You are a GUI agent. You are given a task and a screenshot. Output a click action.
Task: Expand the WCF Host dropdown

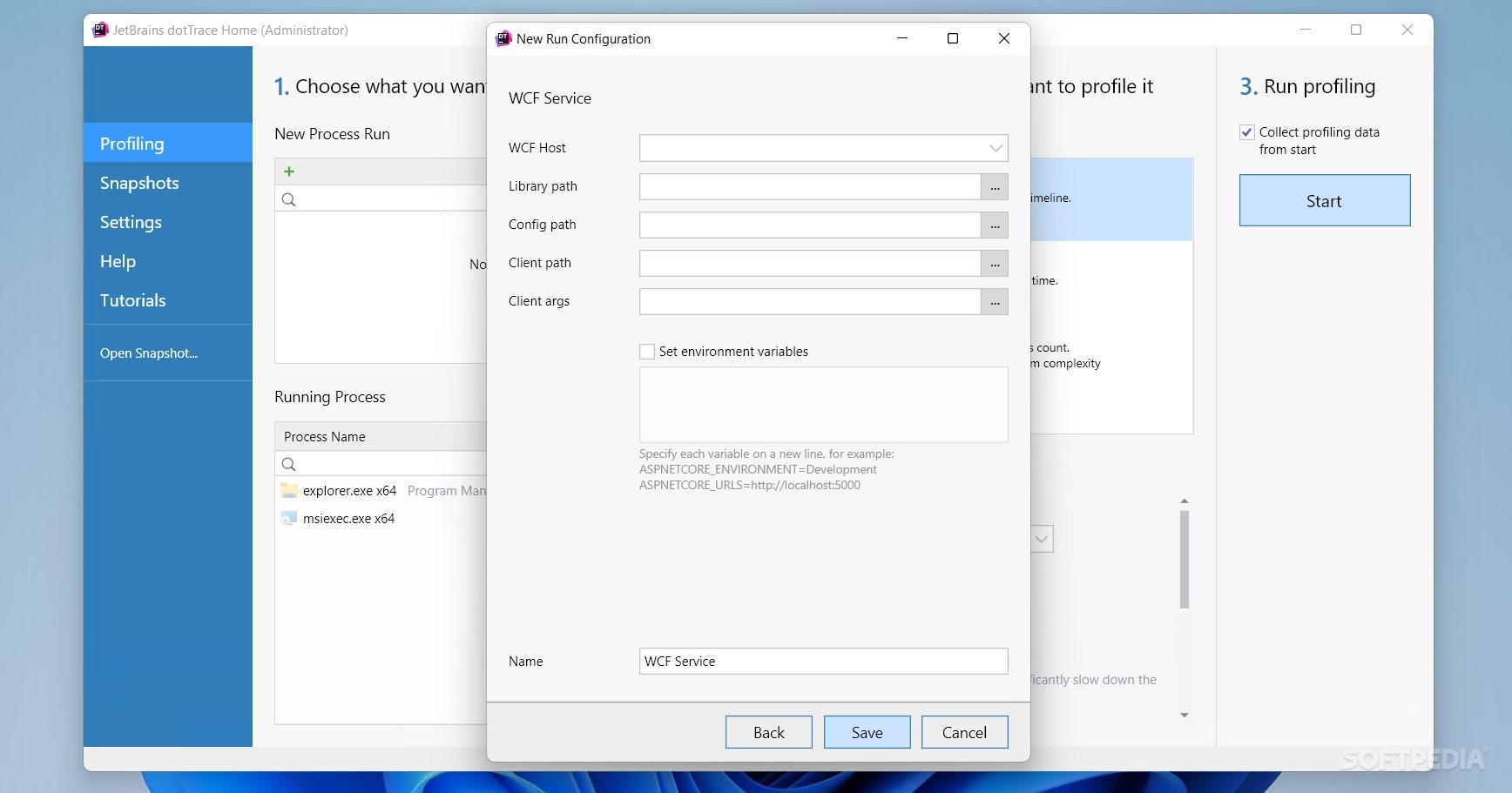point(996,148)
